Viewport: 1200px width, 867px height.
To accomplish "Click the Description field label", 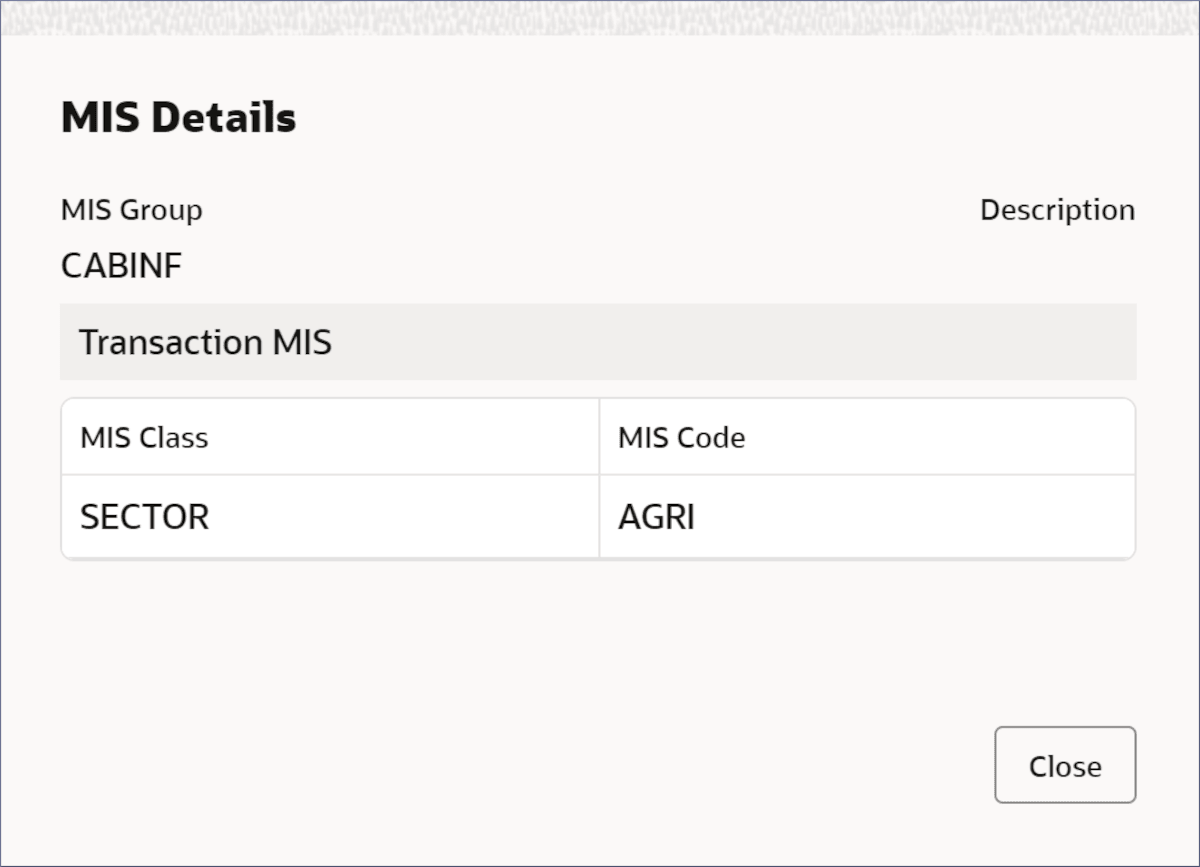I will click(1057, 210).
